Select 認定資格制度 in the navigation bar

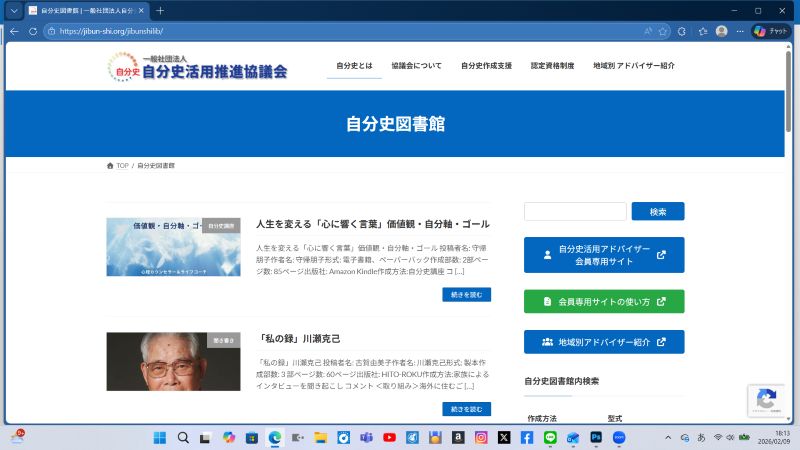[x=552, y=66]
